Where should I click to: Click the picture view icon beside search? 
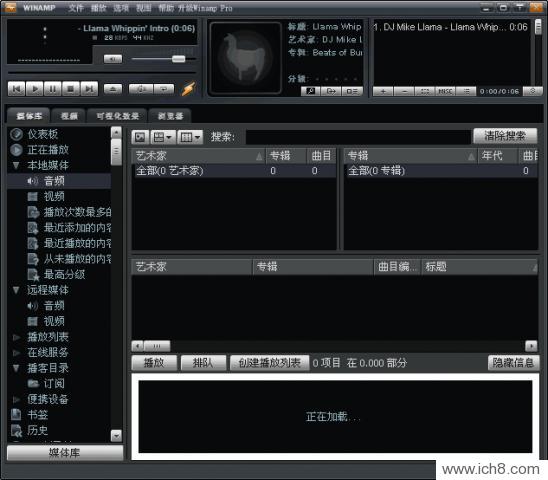pos(140,137)
